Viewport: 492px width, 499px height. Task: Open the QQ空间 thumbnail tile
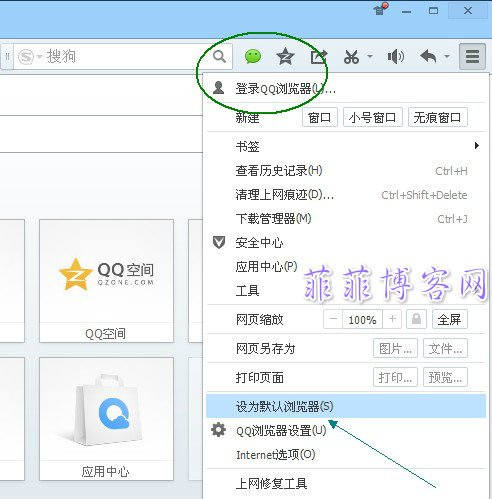tap(106, 281)
